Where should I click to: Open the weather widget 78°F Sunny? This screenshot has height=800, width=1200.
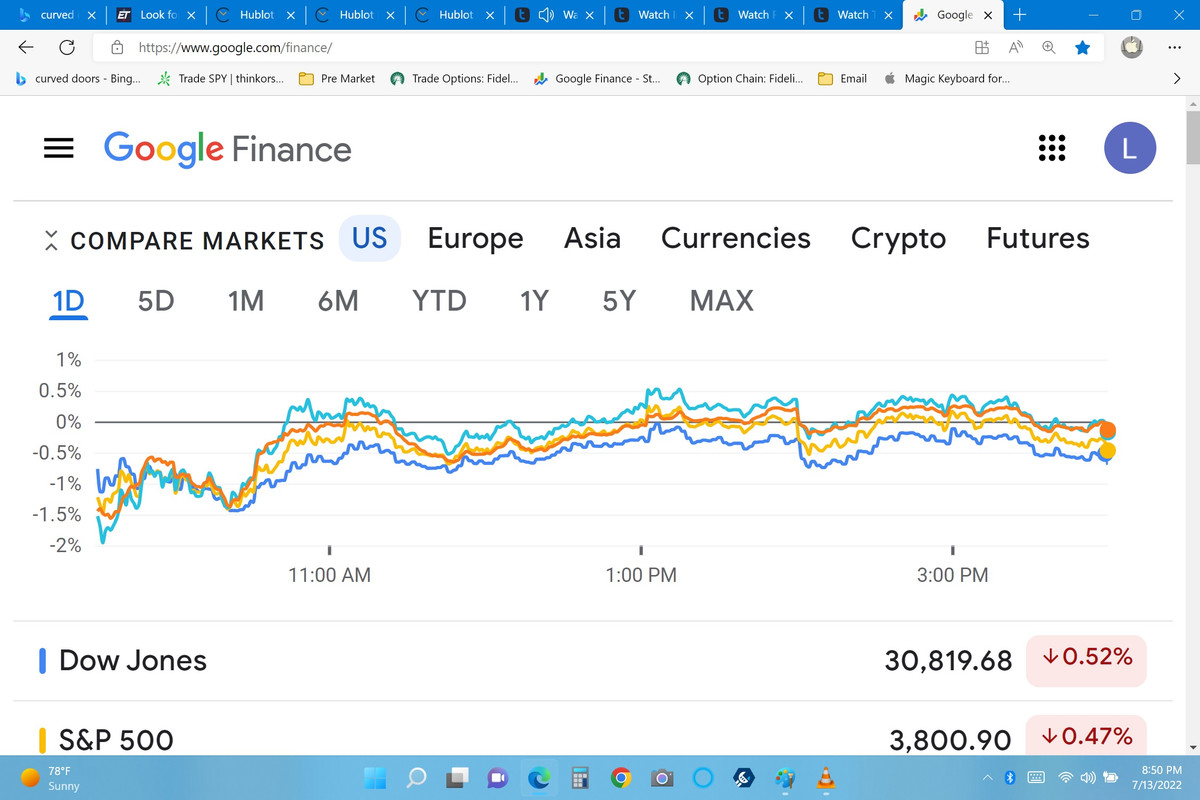point(50,777)
